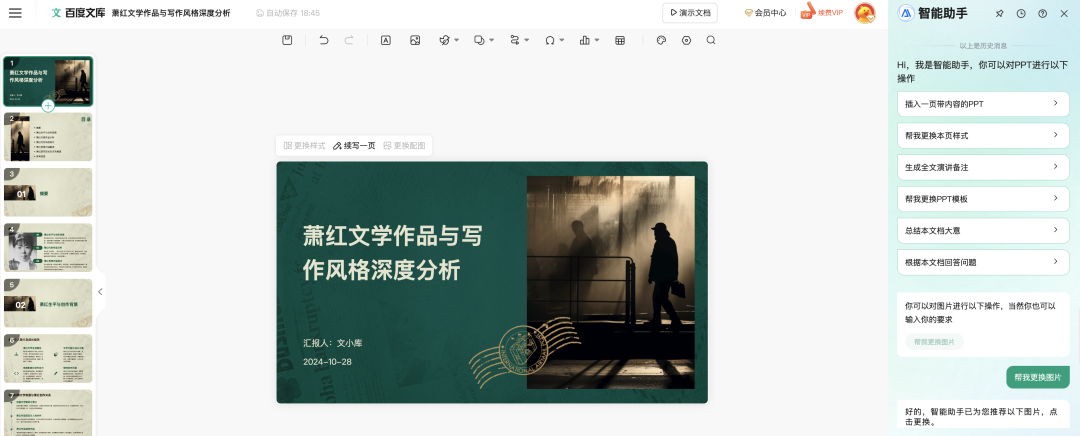Image resolution: width=1080 pixels, height=436 pixels.
Task: Add new slide via plus icon
Action: tap(48, 105)
